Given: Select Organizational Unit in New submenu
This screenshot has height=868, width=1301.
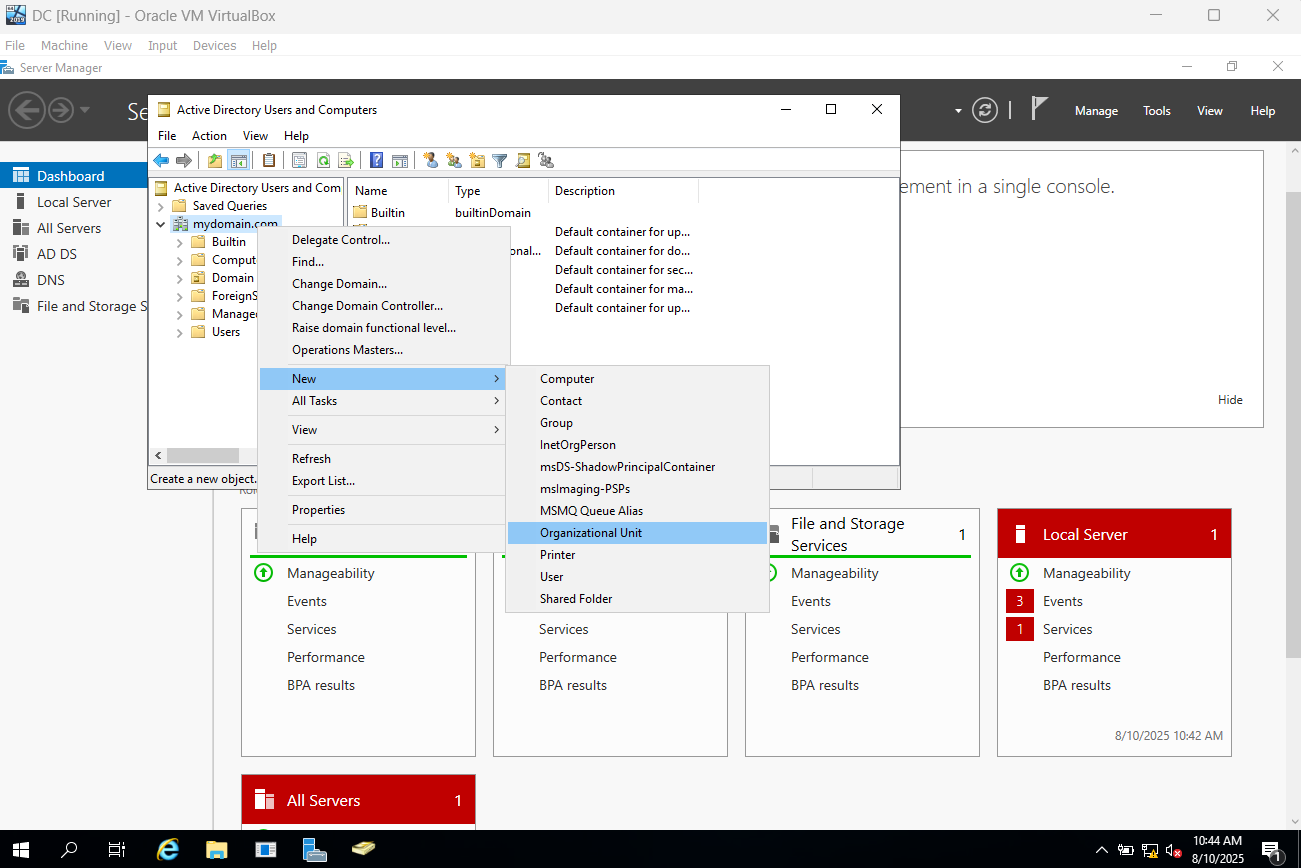Looking at the screenshot, I should click(637, 533).
